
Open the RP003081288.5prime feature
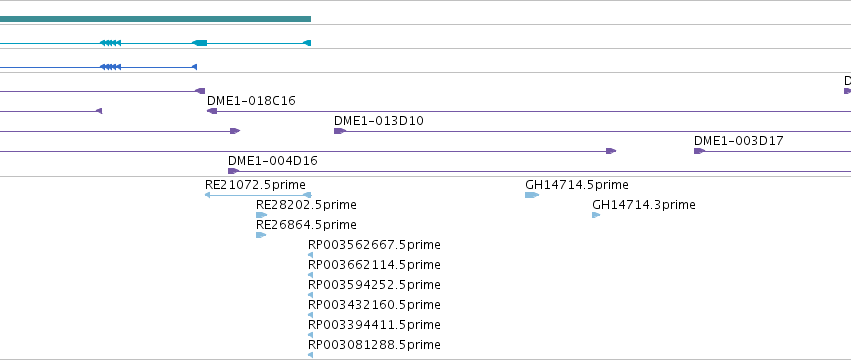pyautogui.click(x=374, y=345)
